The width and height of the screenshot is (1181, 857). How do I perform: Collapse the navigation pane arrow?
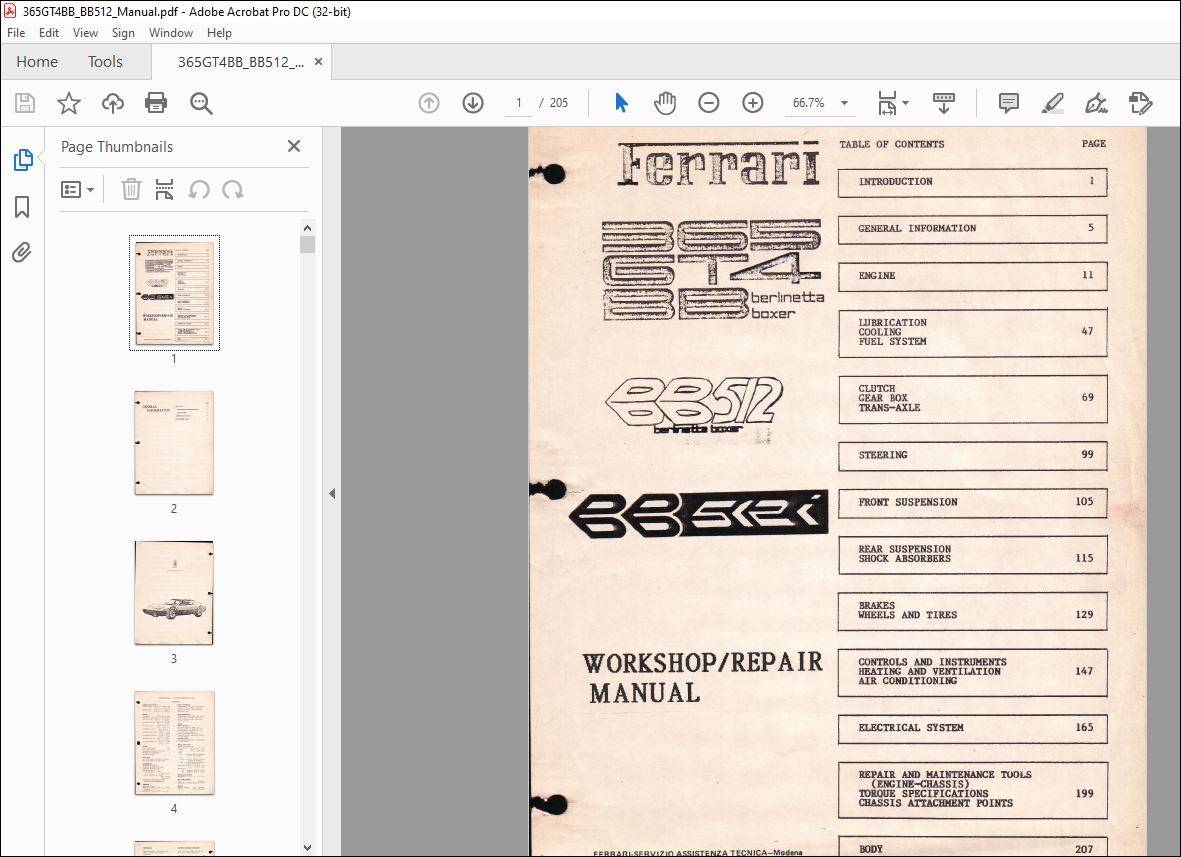point(332,493)
